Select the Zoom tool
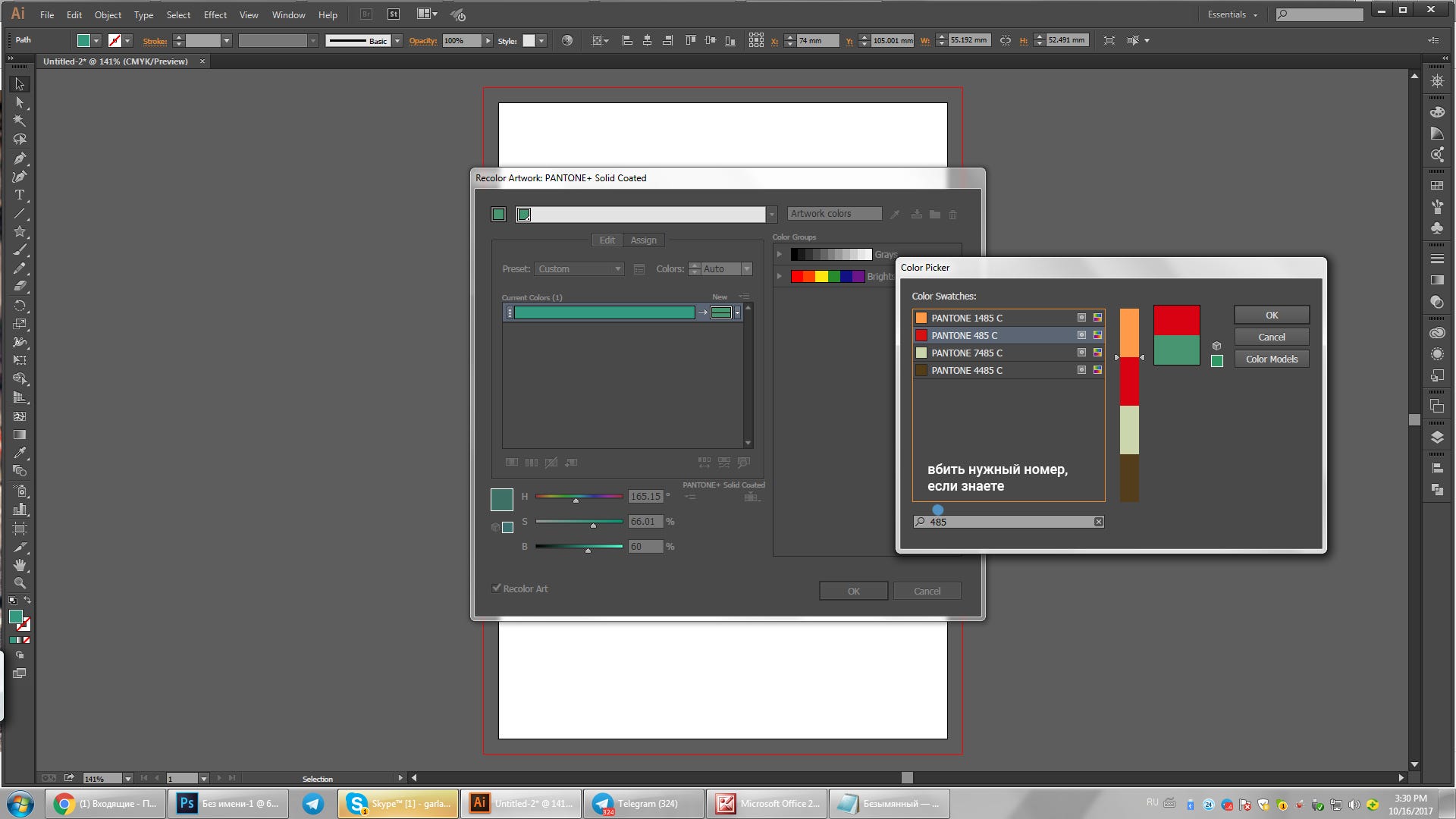Screen dimensions: 1456x819 click(x=20, y=583)
